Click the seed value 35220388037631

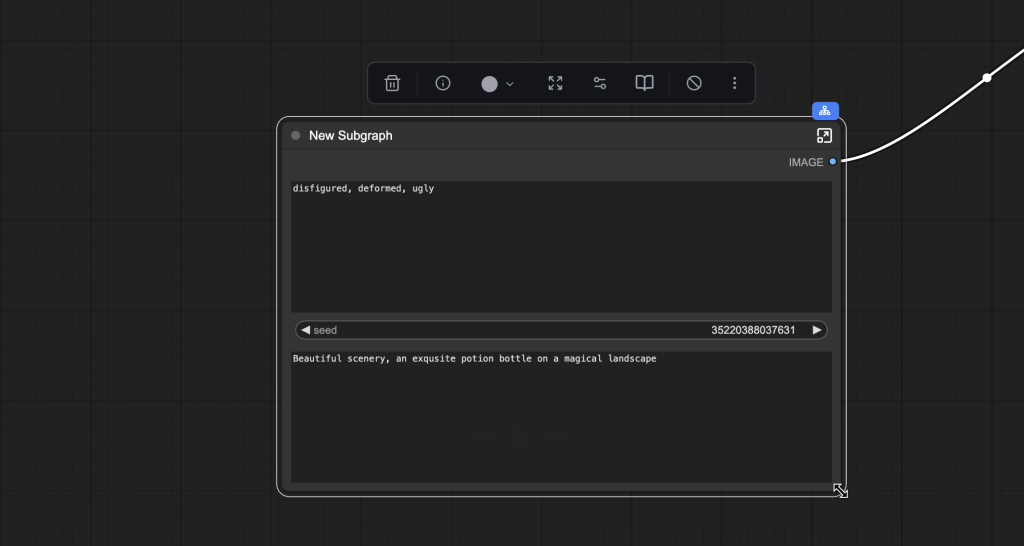click(x=752, y=330)
